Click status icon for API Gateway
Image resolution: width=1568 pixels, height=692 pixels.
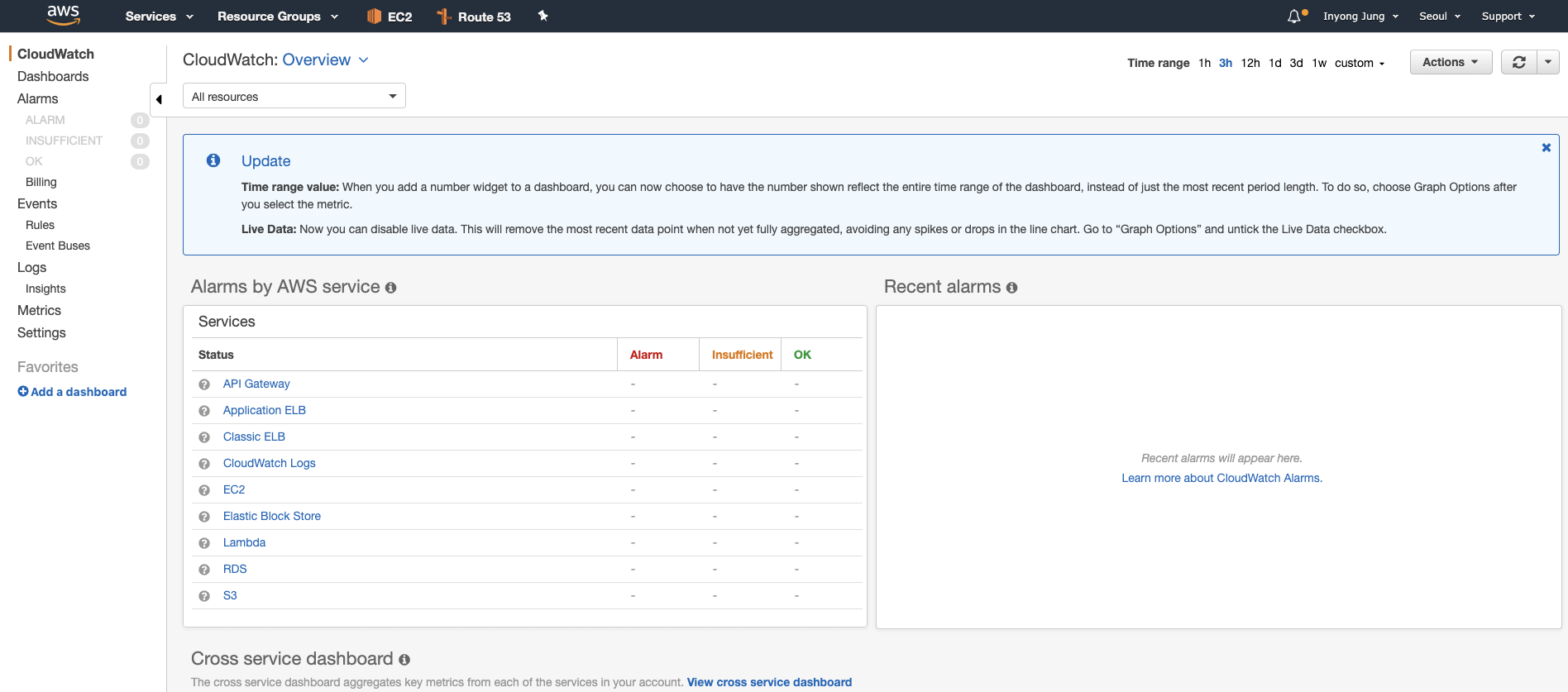coord(204,384)
